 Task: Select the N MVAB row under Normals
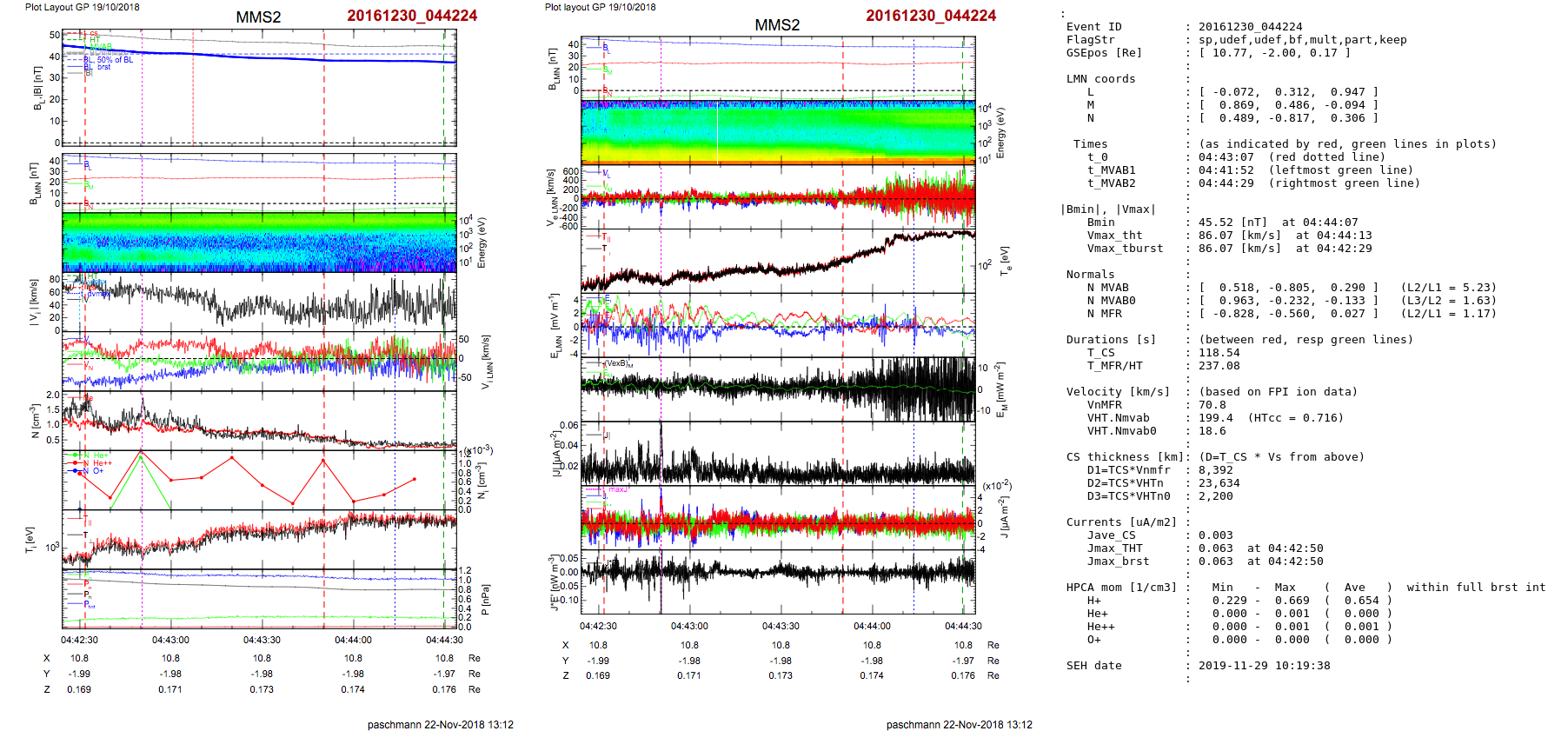point(1107,288)
